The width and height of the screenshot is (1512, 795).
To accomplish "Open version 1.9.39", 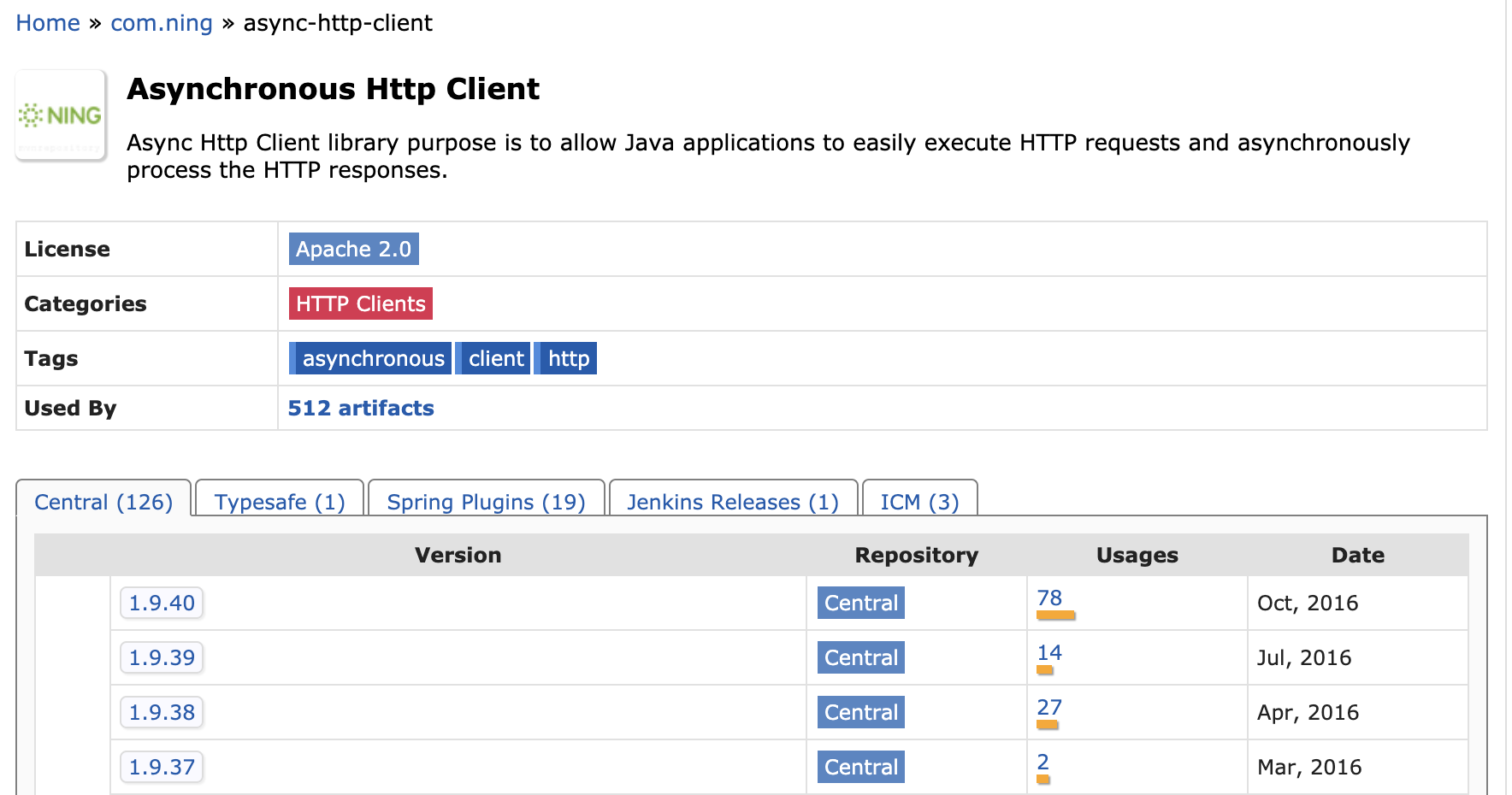I will [162, 657].
